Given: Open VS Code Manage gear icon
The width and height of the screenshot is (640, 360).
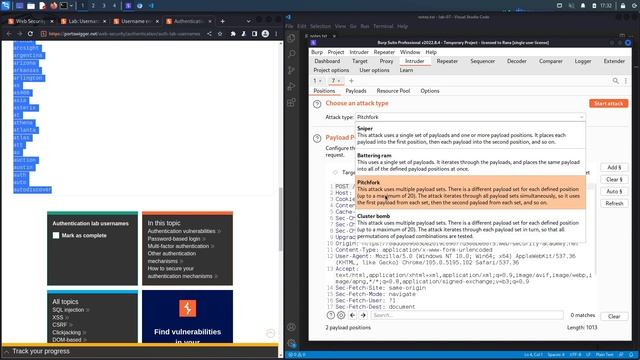Looking at the screenshot, I should click(291, 343).
